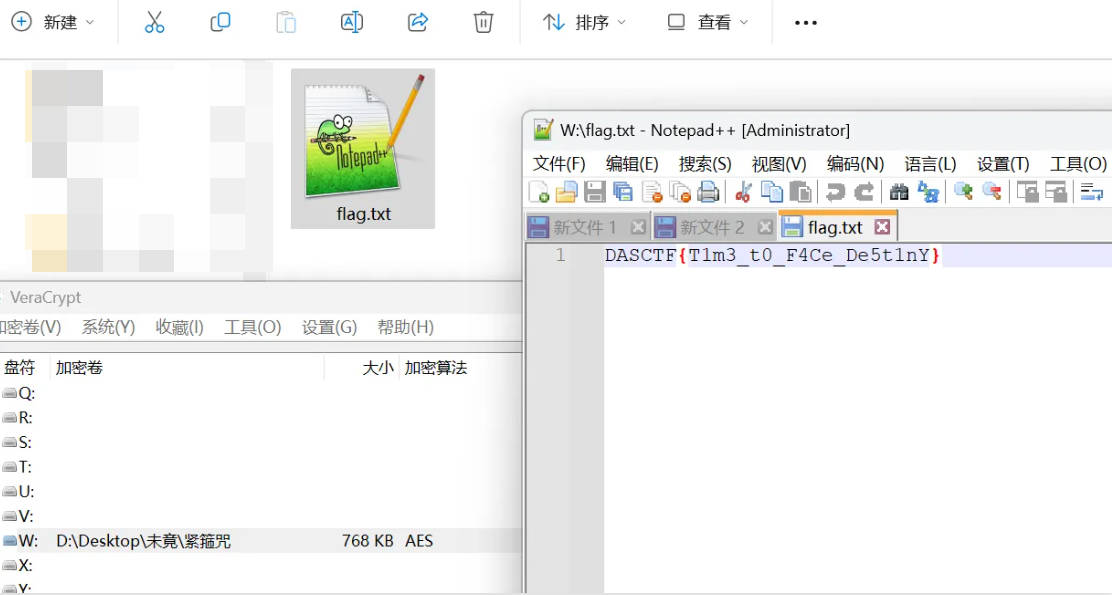The image size is (1112, 595).
Task: Close the flag.txt tab with its red X
Action: 881,227
